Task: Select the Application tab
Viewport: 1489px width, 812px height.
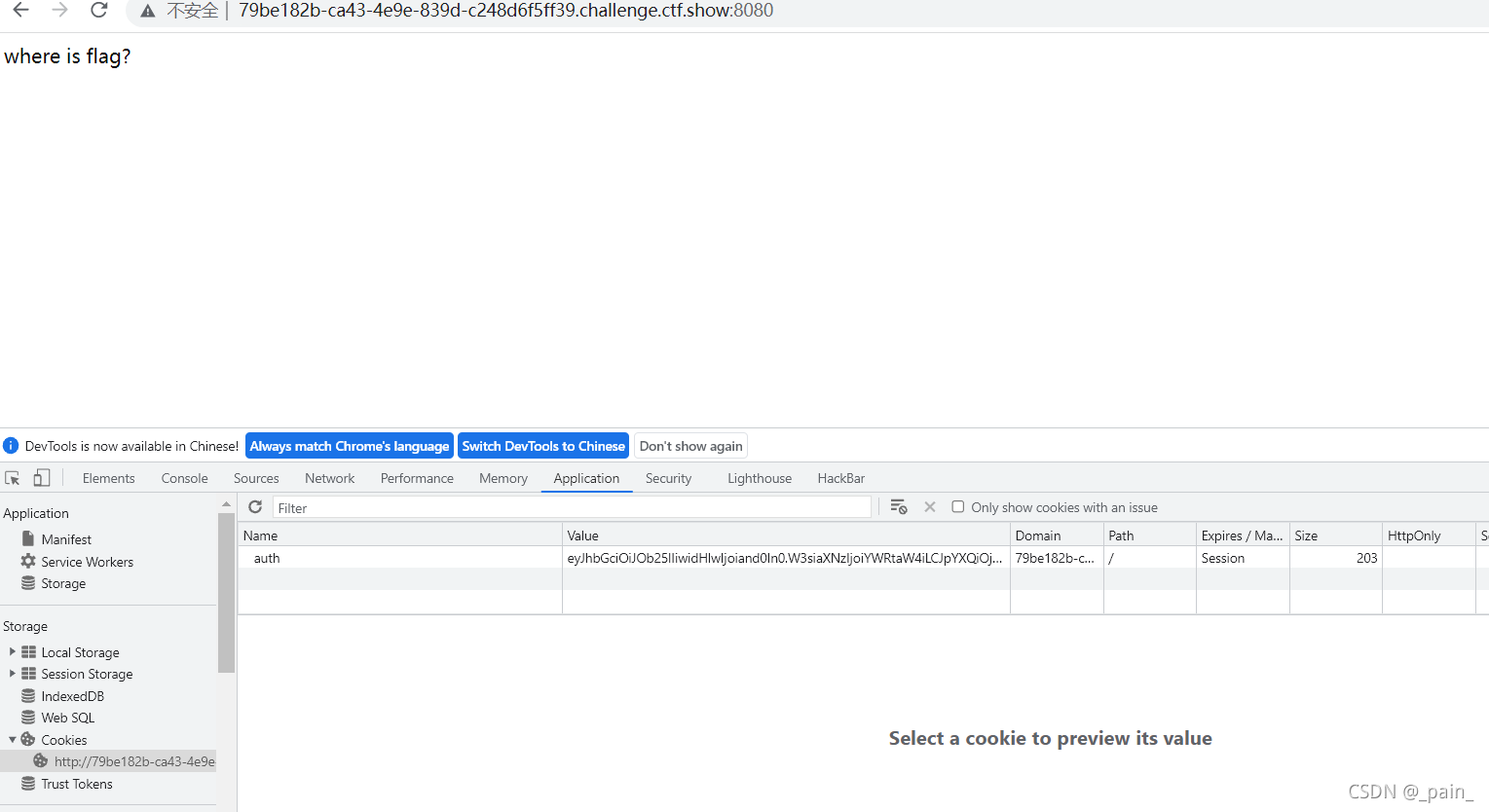Action: tap(586, 478)
